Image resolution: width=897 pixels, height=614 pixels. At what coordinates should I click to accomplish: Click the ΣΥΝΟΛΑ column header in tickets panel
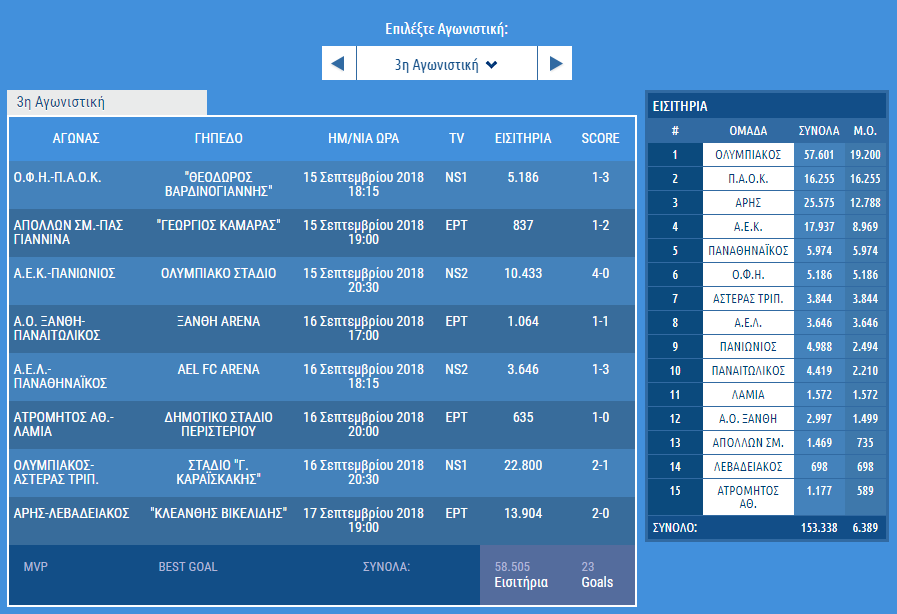click(818, 131)
